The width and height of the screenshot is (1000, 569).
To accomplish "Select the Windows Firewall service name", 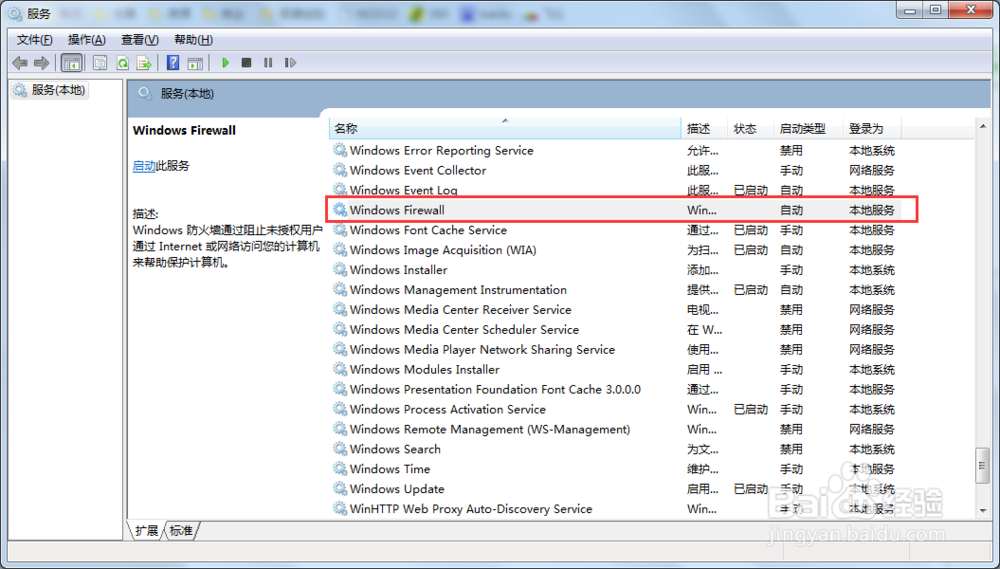I will 397,210.
